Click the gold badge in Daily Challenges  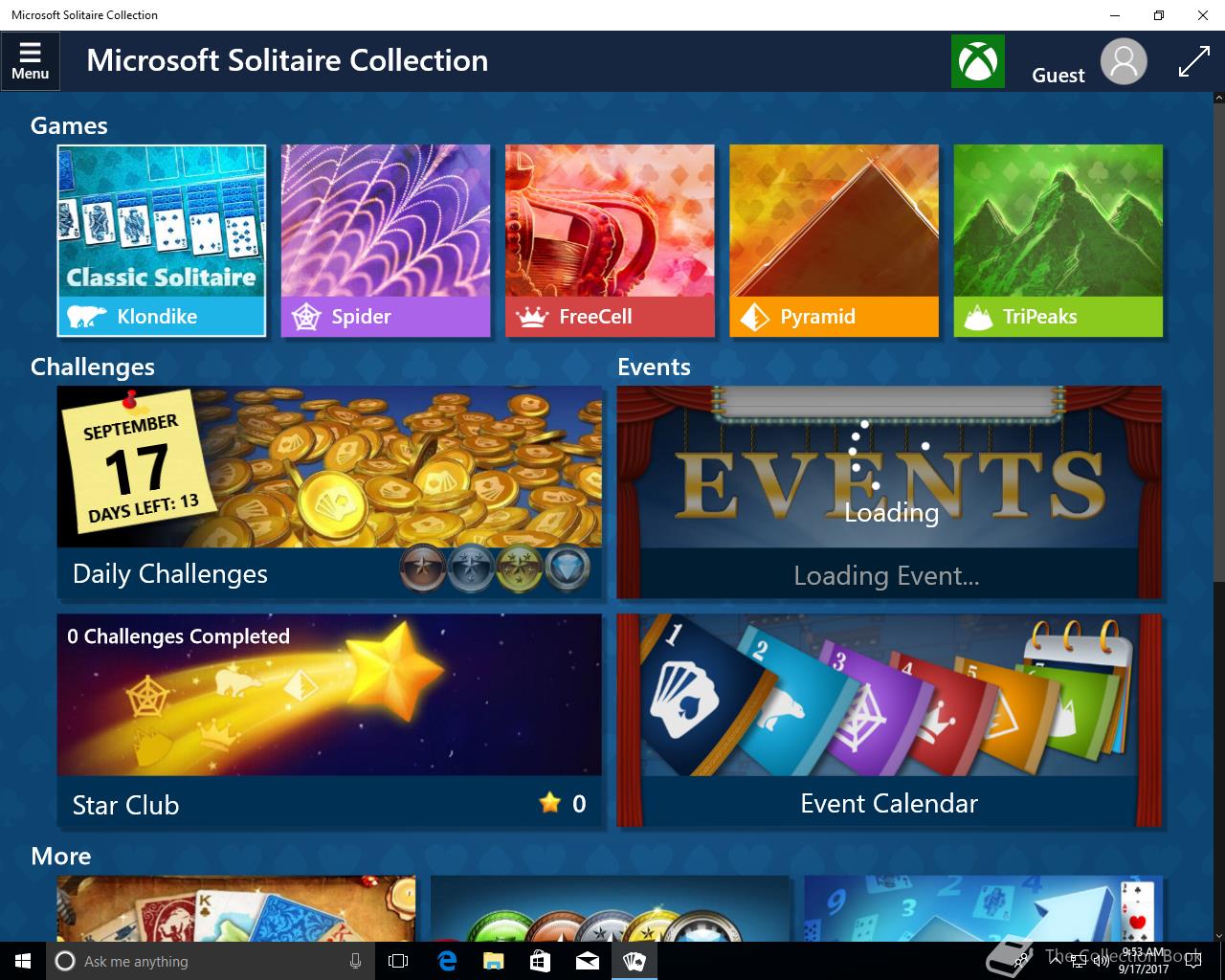pyautogui.click(x=519, y=570)
